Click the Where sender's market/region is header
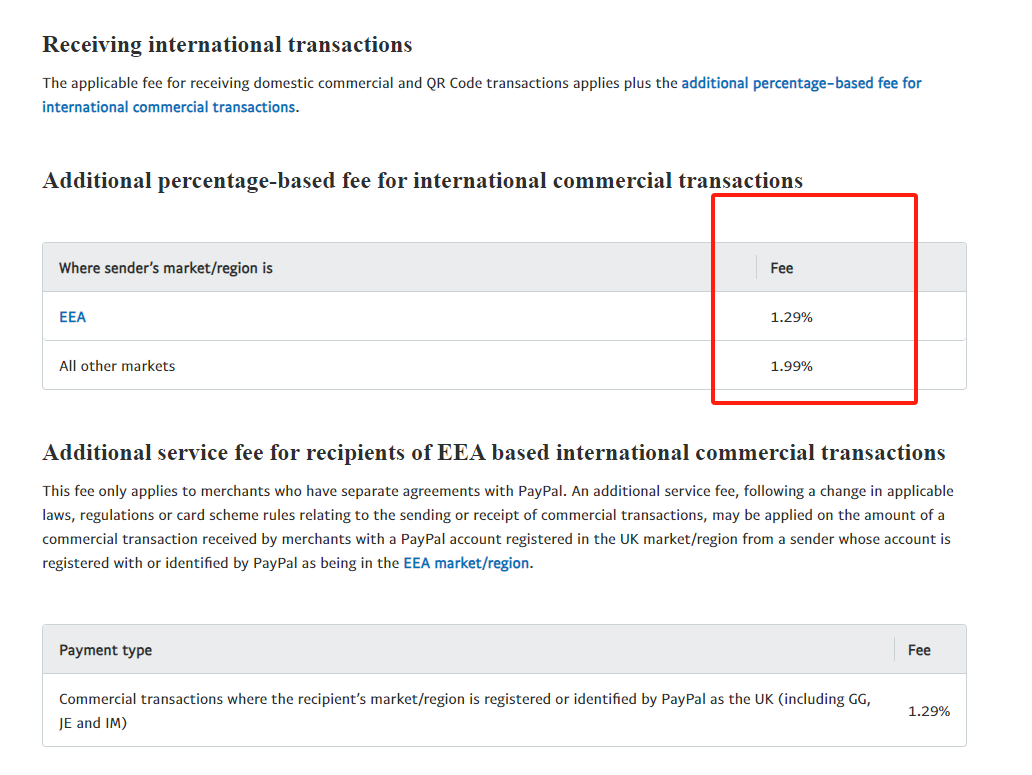 [x=166, y=268]
